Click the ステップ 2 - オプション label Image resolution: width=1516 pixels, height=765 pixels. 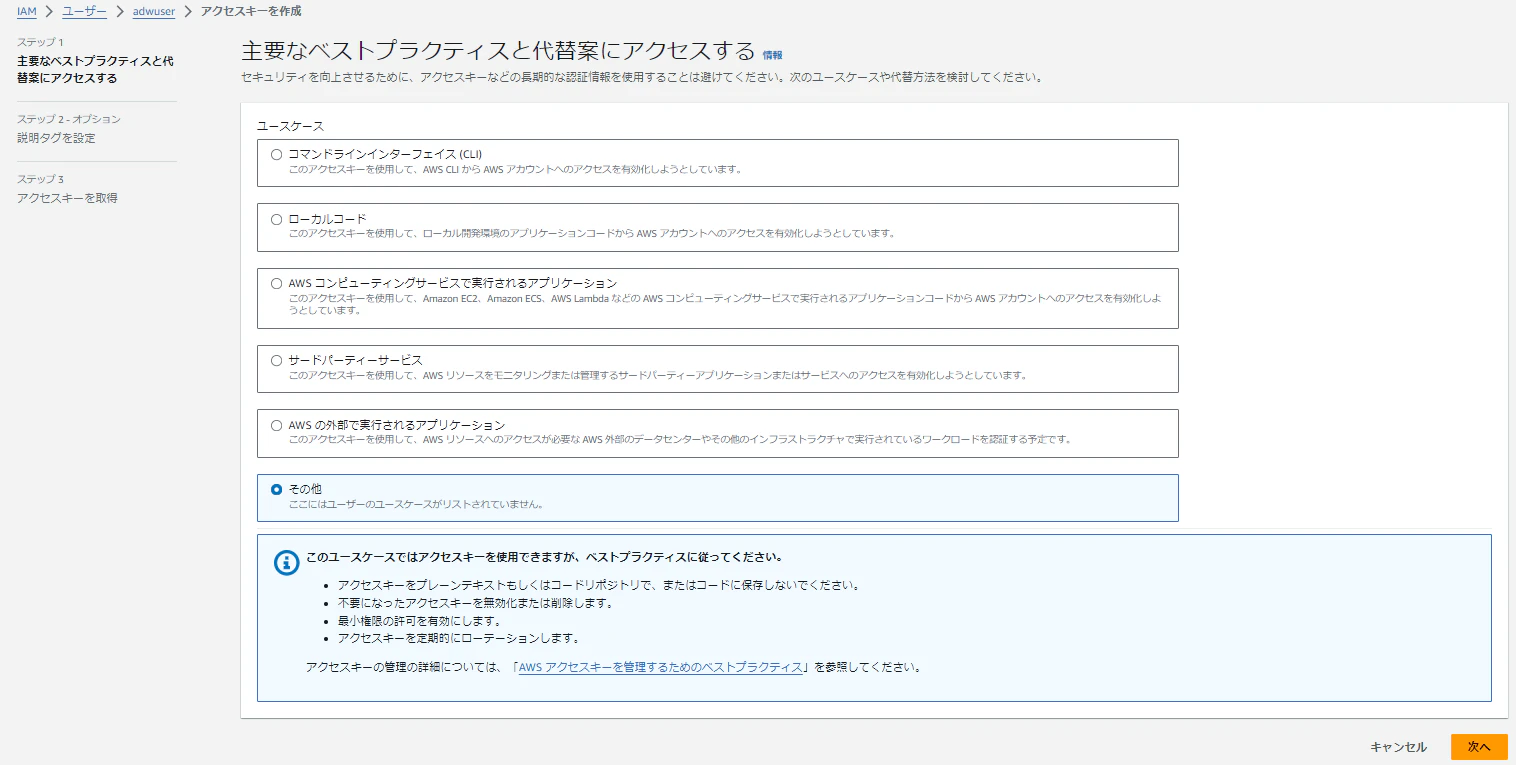[x=69, y=119]
